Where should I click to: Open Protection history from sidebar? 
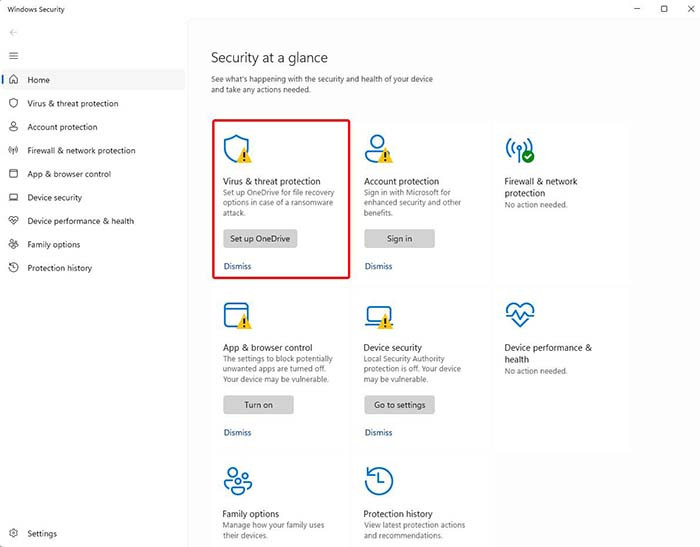(x=93, y=268)
